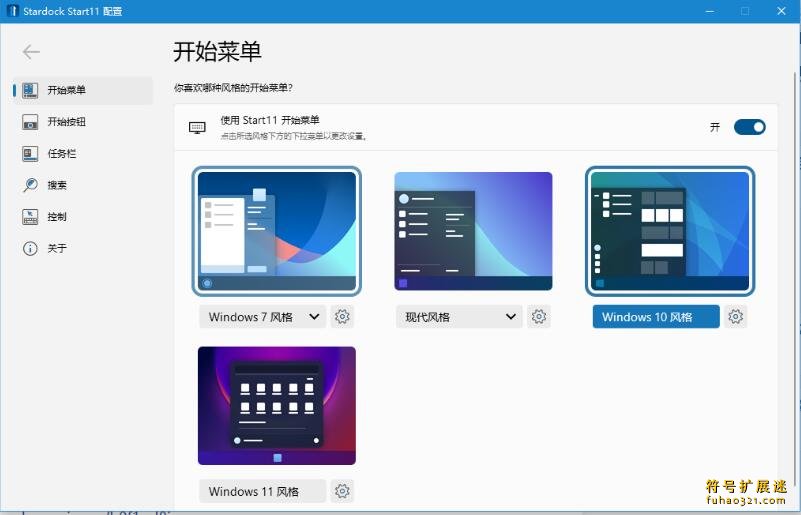
Task: Go to 搜索 section
Action: 83,185
